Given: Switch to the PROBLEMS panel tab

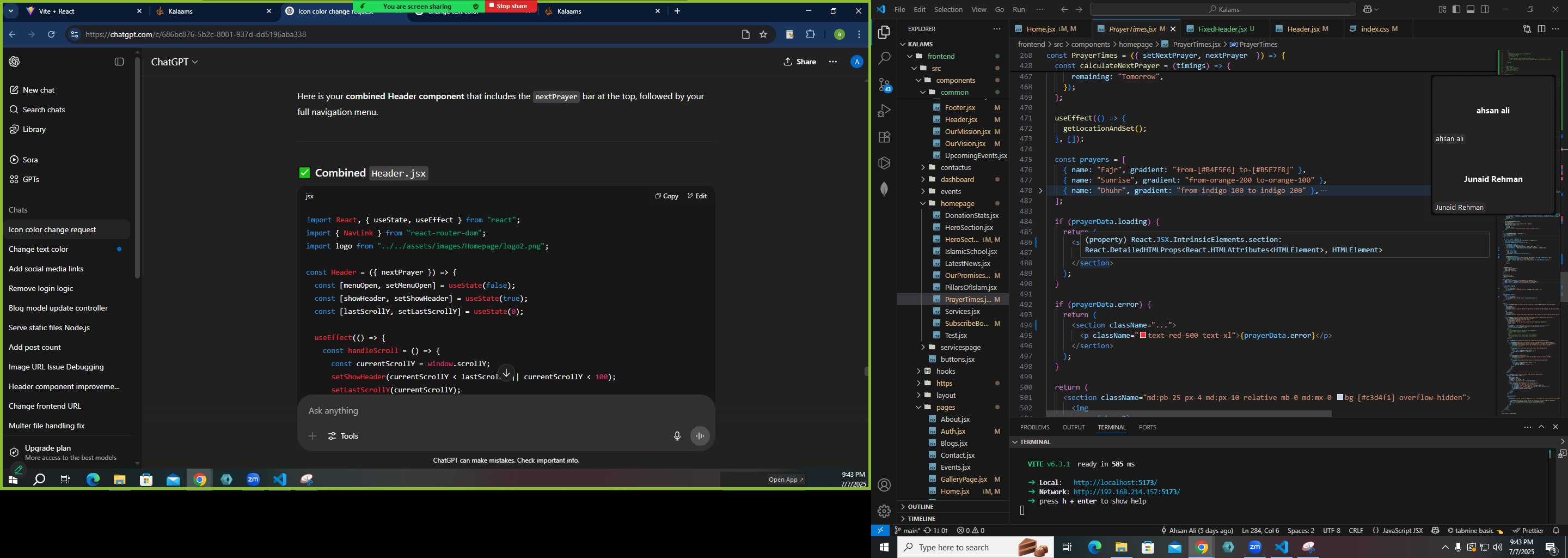Looking at the screenshot, I should pos(1034,427).
